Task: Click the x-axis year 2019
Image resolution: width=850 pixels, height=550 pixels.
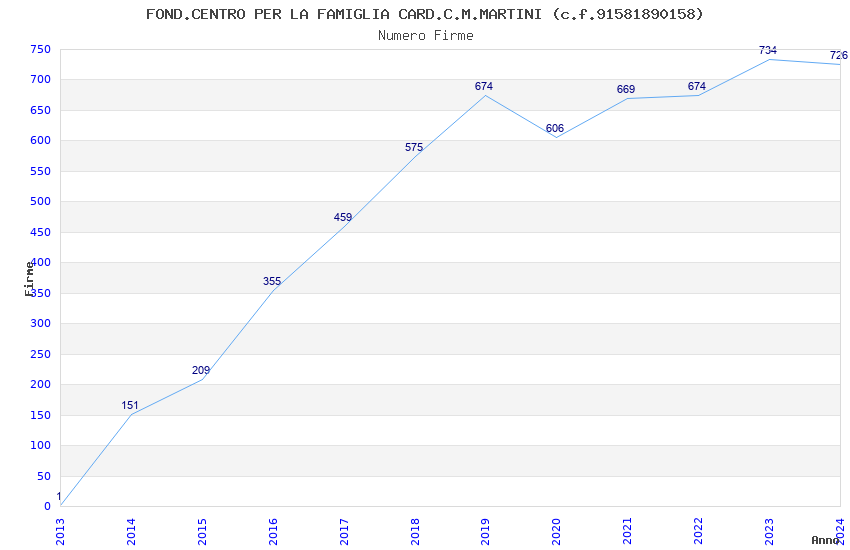Action: (x=486, y=532)
